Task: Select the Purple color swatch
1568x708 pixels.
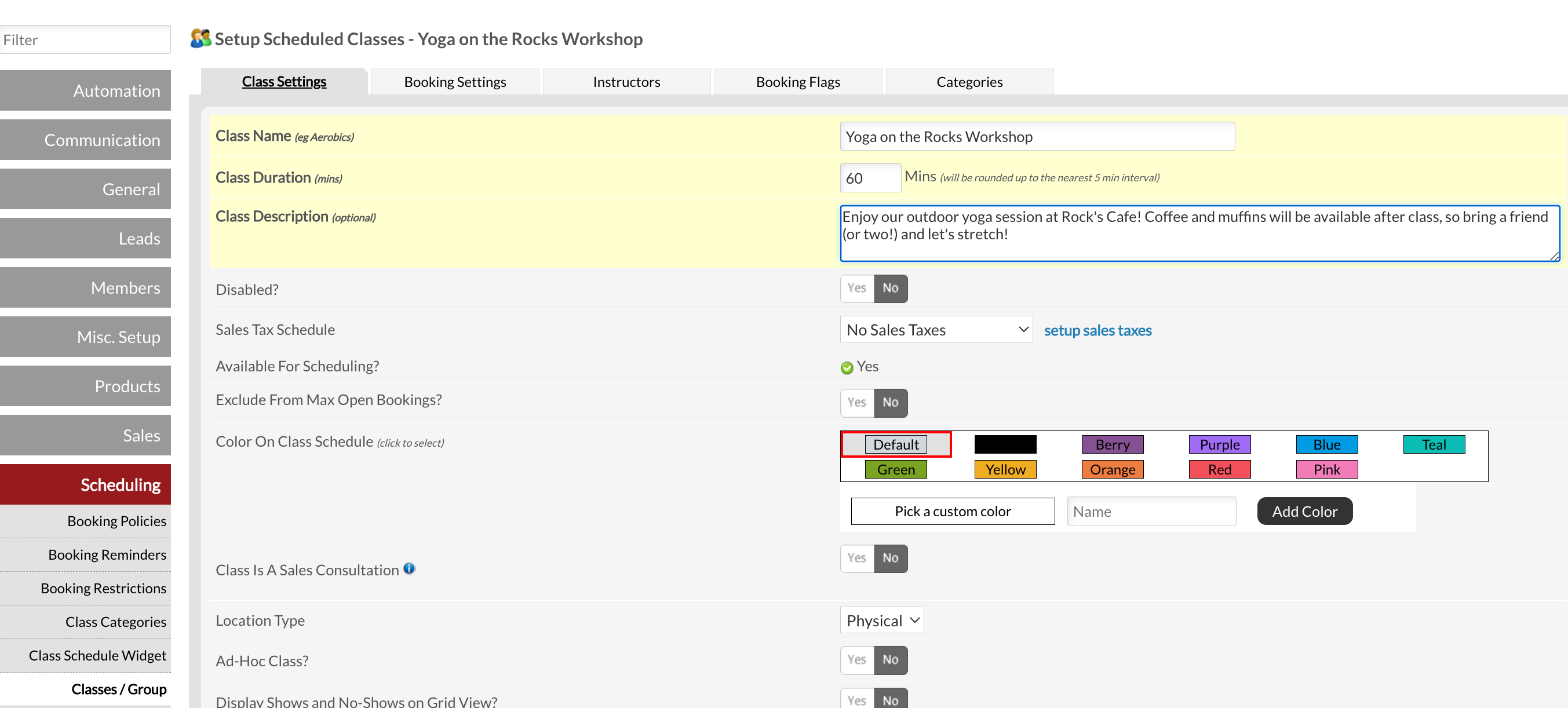Action: tap(1220, 444)
